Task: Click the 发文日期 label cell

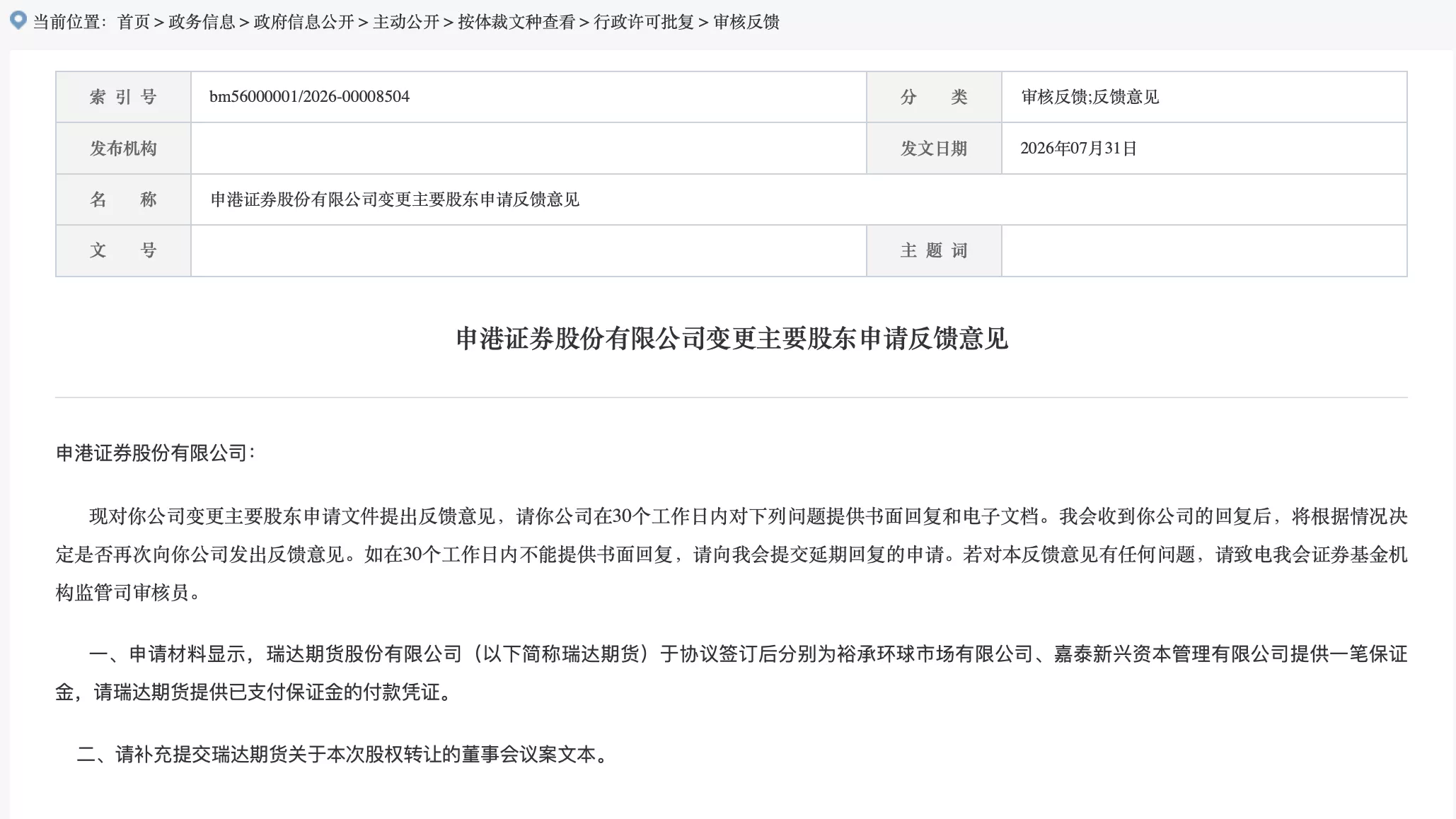Action: coord(934,149)
